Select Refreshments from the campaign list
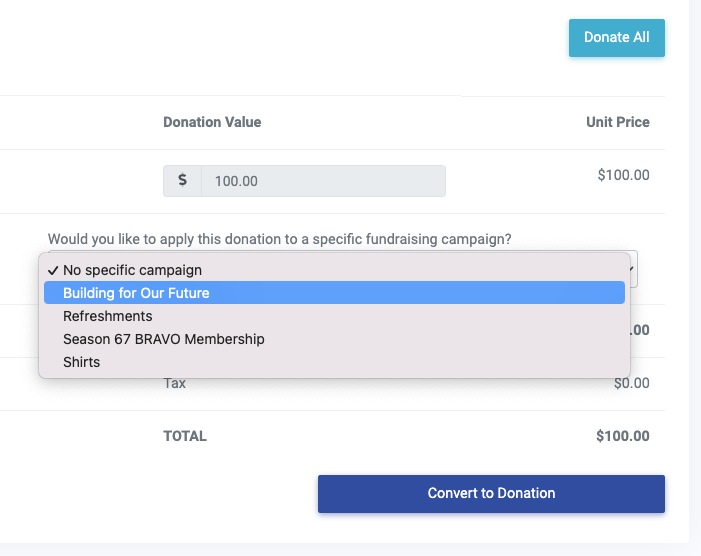Screen dimensions: 701x556 (108, 316)
